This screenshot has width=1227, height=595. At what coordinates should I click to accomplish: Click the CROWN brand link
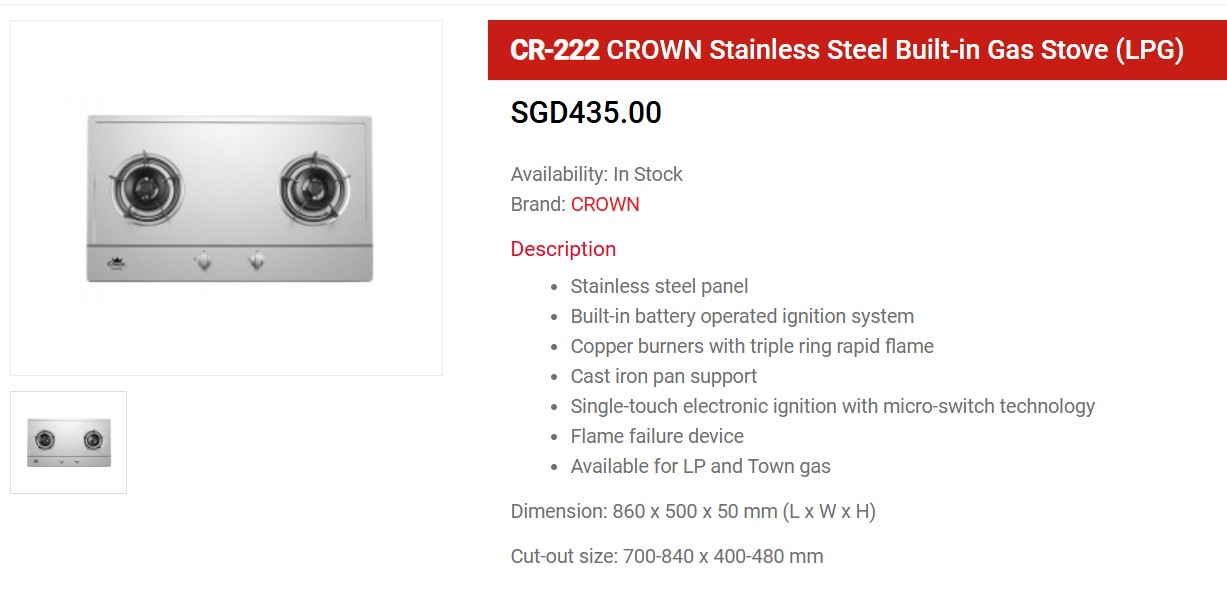pos(604,205)
